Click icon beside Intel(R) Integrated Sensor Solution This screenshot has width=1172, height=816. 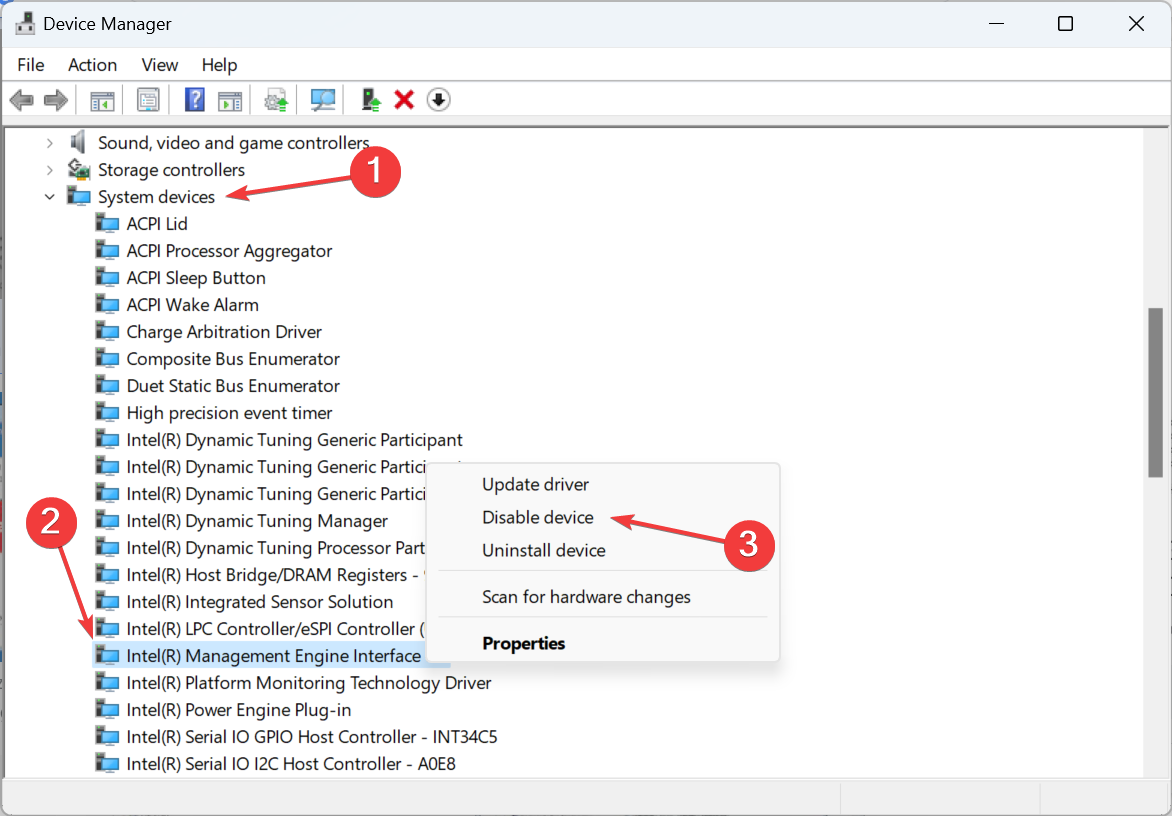107,602
